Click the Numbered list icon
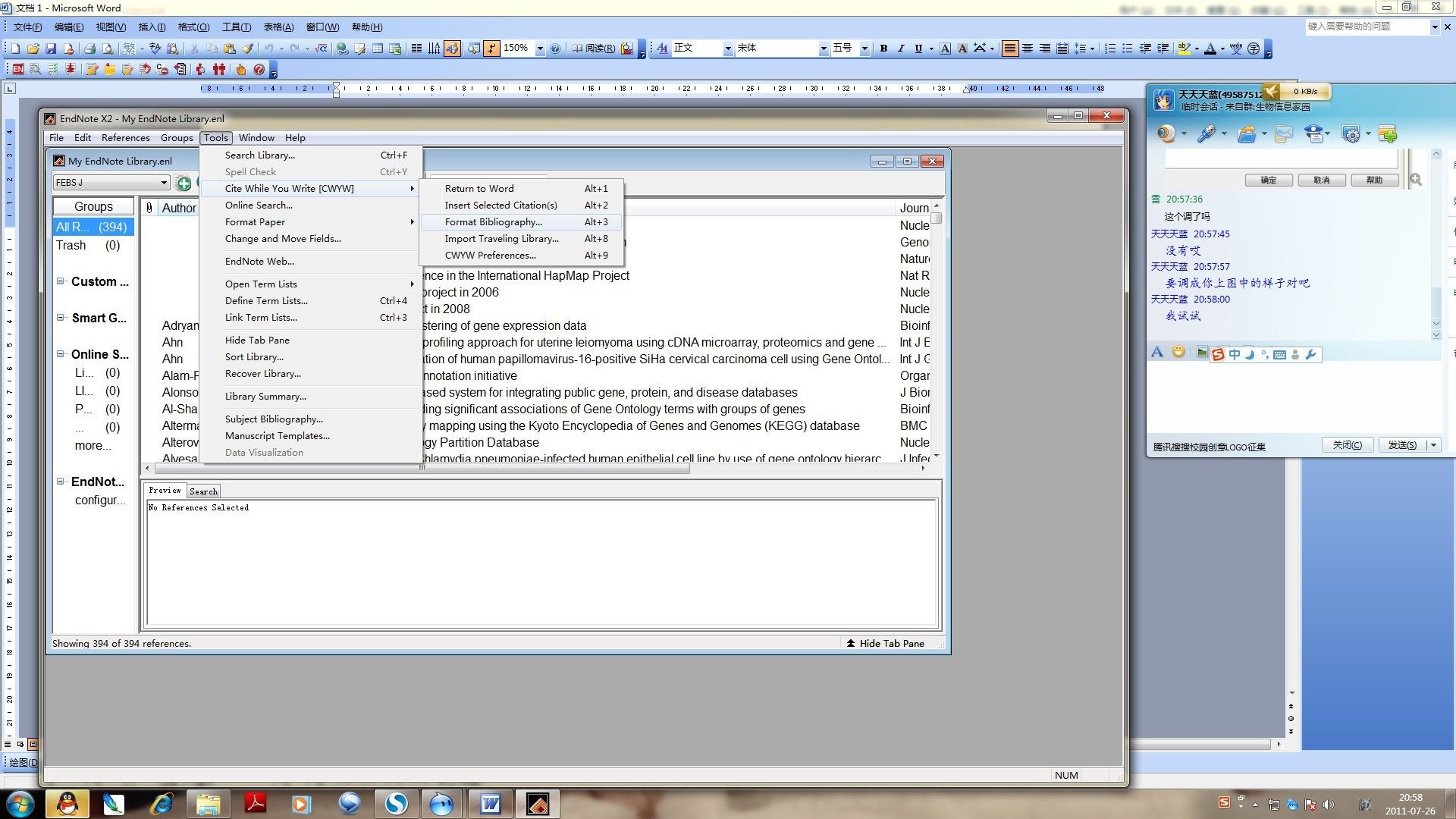This screenshot has height=819, width=1456. (x=1110, y=49)
